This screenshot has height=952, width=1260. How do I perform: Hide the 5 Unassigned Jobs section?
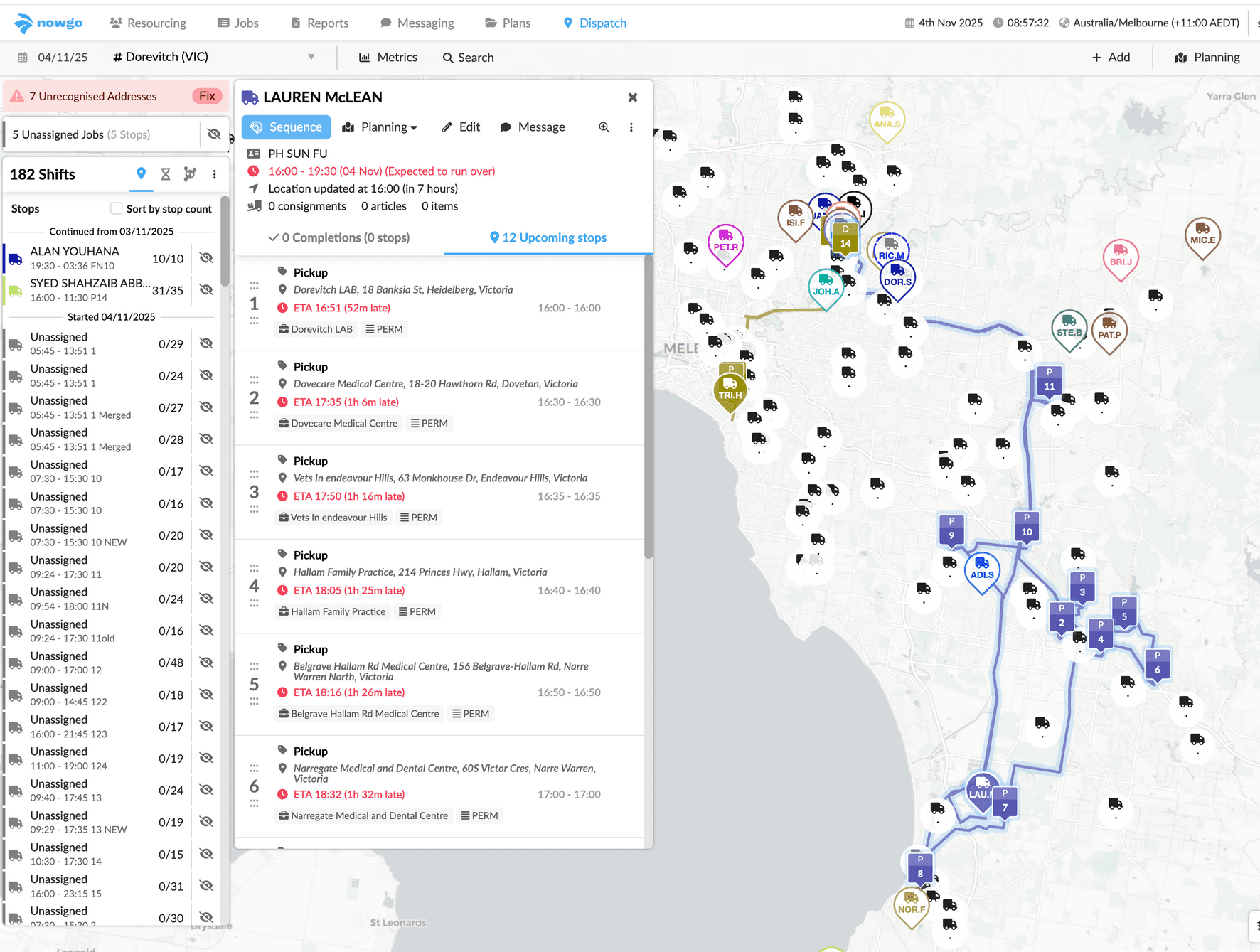point(214,134)
